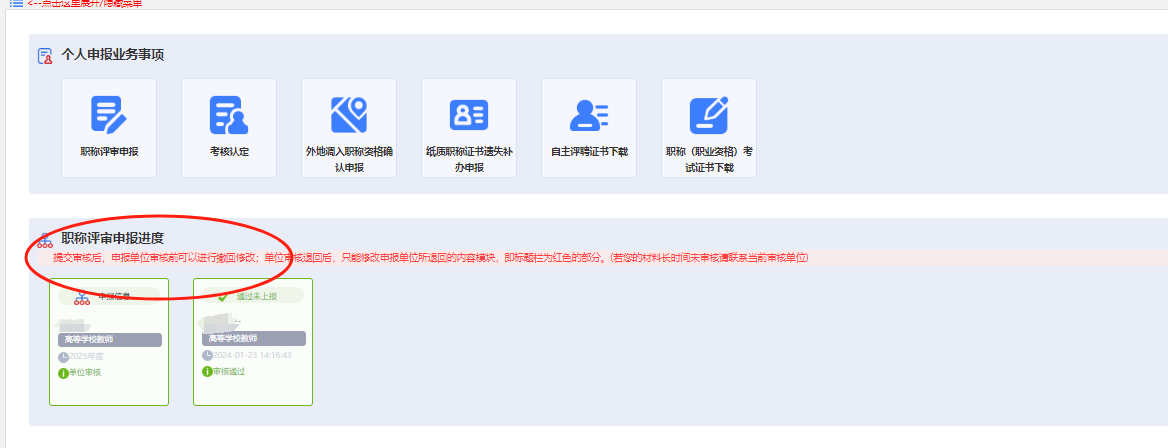Click the 职称评审申报进度 heading

(112, 239)
